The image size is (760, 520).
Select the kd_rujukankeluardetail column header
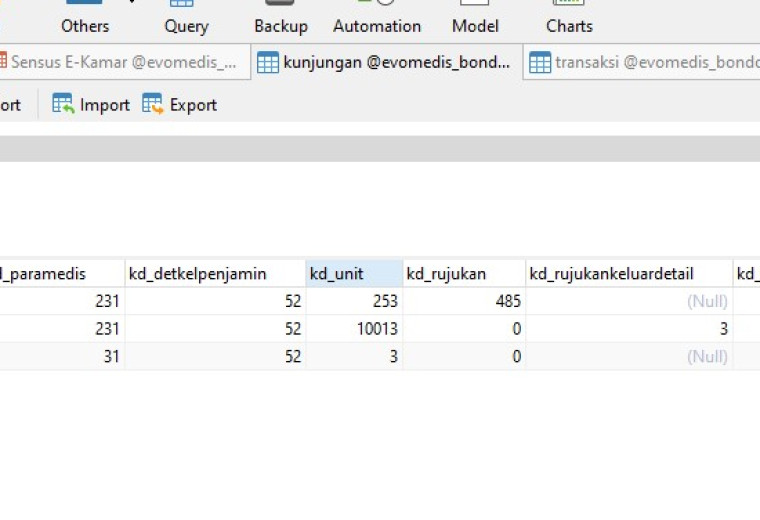(629, 274)
